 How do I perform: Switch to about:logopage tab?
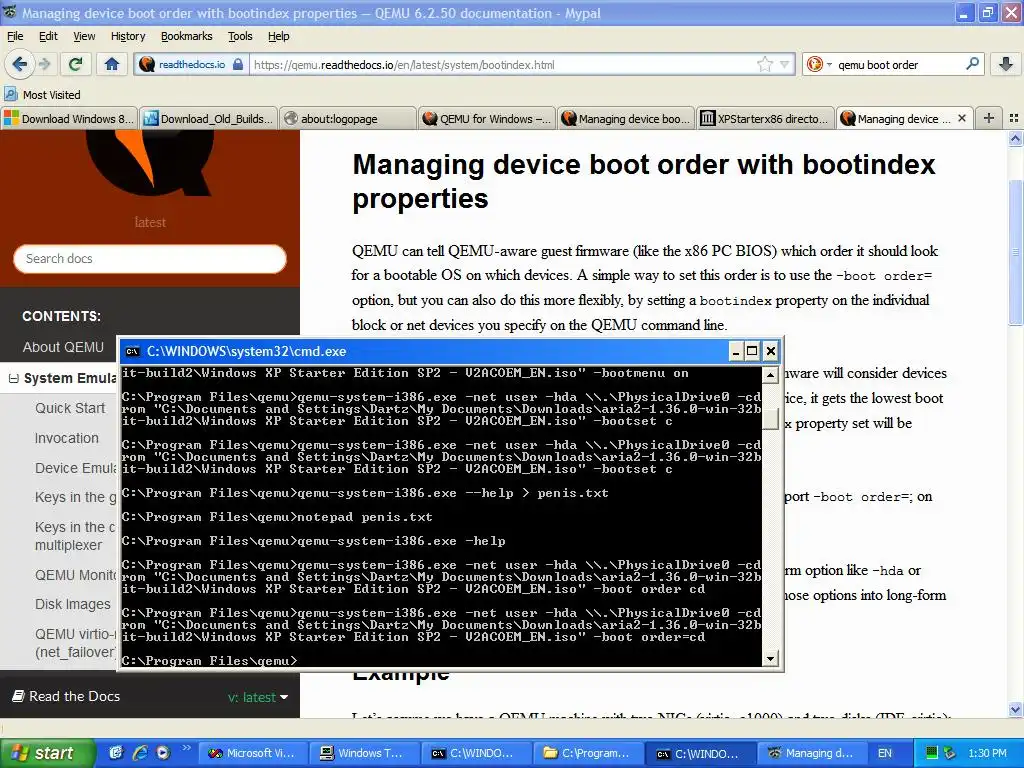pyautogui.click(x=348, y=118)
